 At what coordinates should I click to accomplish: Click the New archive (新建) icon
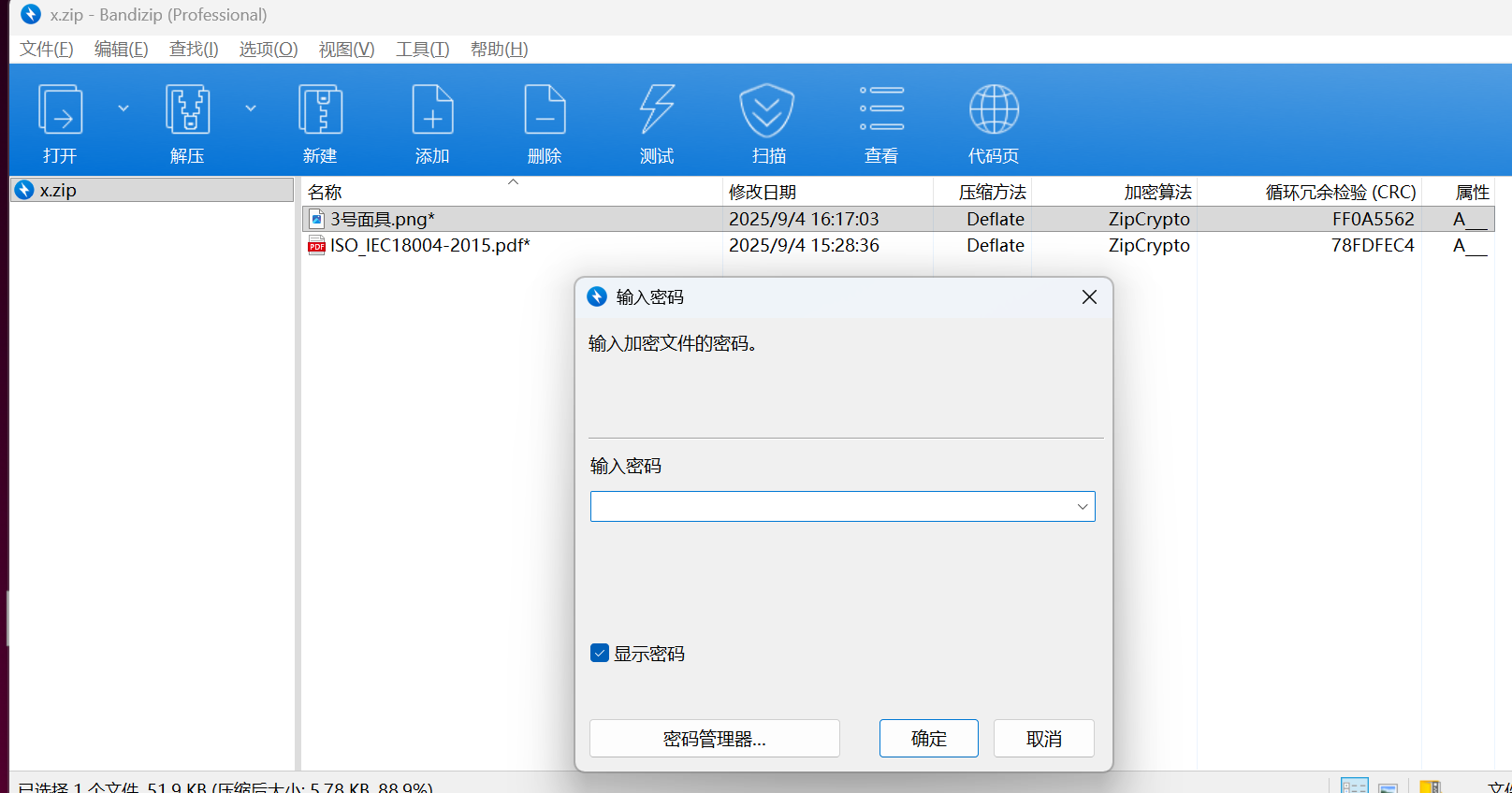tap(320, 110)
